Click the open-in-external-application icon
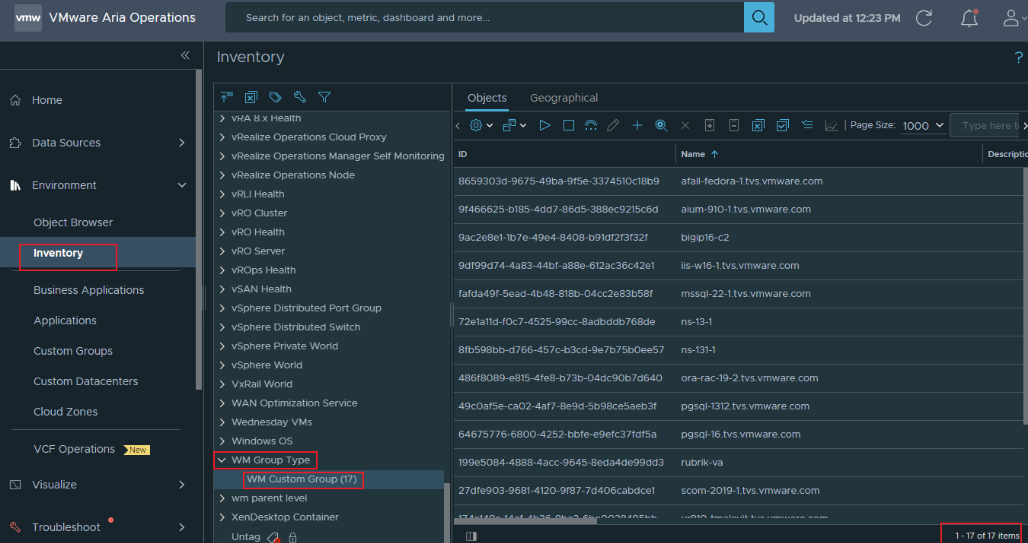 (510, 125)
